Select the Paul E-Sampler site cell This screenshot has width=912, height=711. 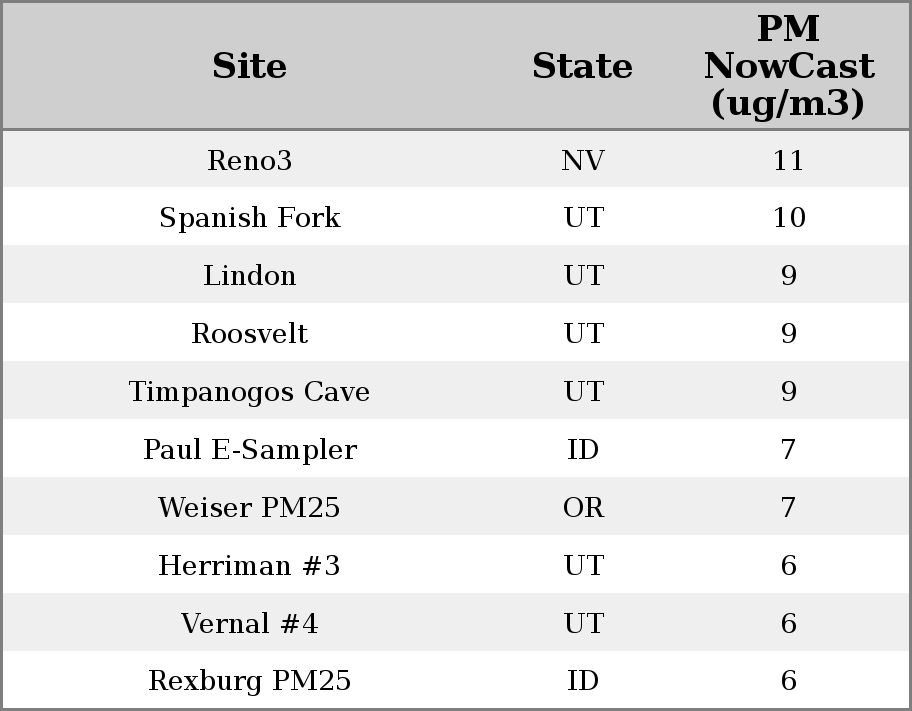pyautogui.click(x=250, y=450)
